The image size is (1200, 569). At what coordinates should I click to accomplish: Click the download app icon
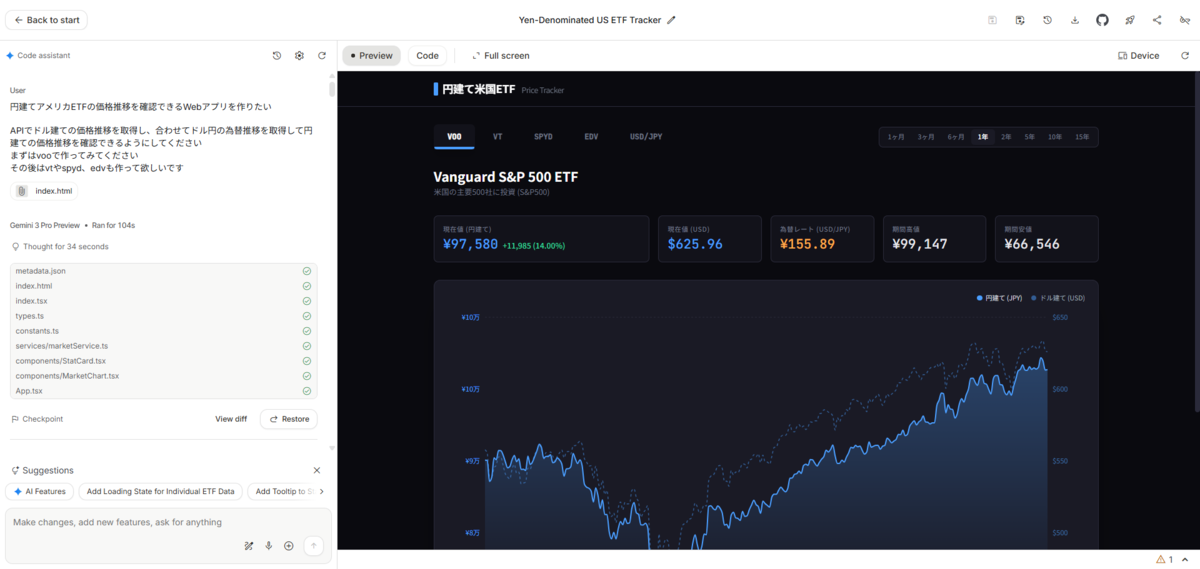(x=1075, y=20)
